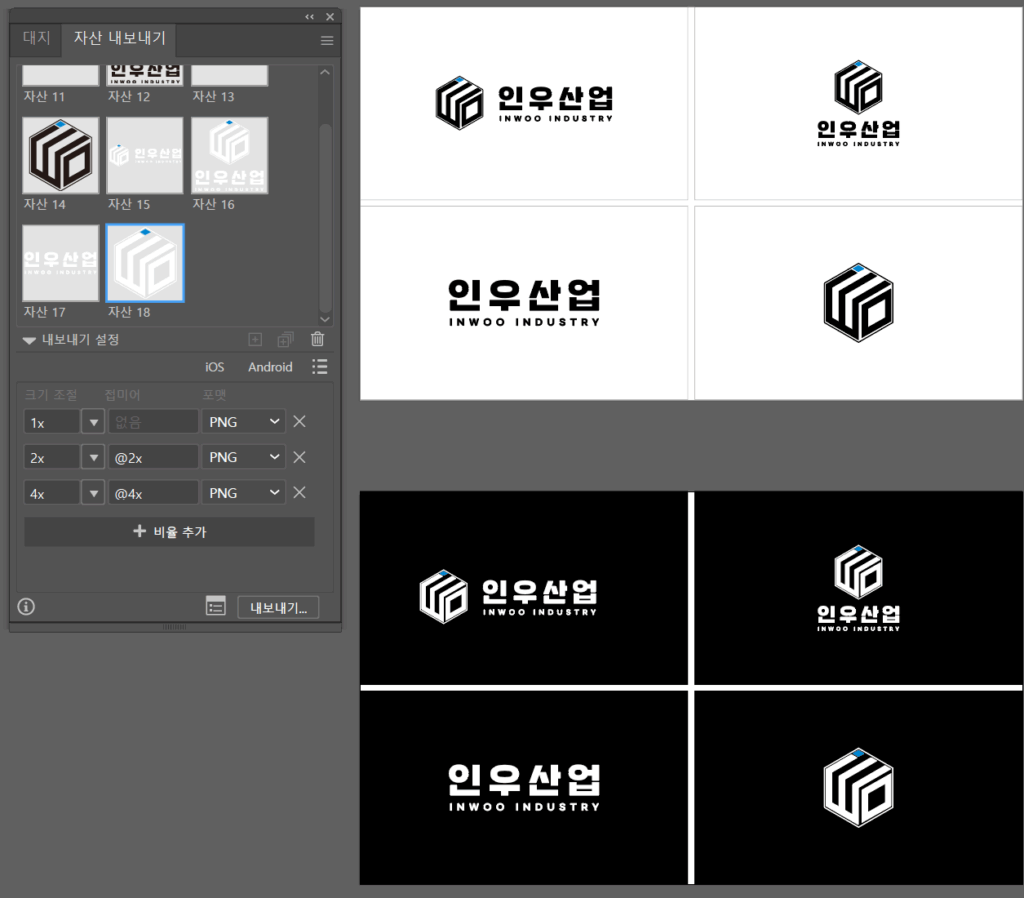Viewport: 1024px width, 898px height.
Task: Click the 없음 suffix field
Action: 153,422
